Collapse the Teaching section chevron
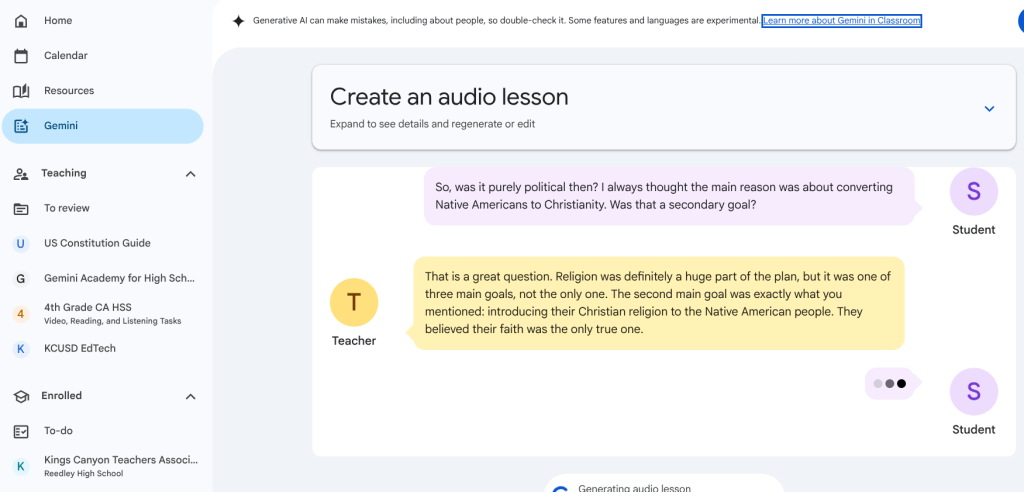The width and height of the screenshot is (1024, 492). 190,174
